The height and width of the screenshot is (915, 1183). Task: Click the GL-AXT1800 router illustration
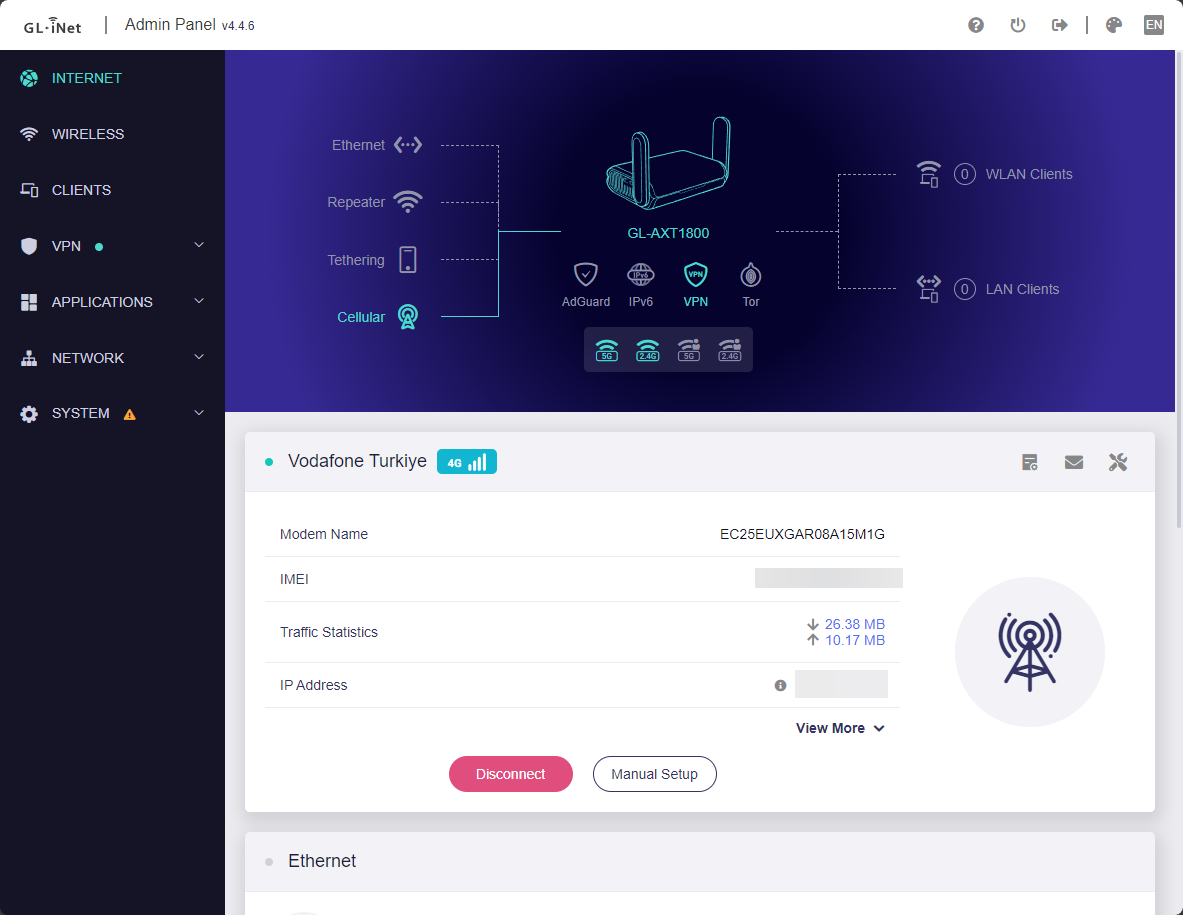point(668,163)
